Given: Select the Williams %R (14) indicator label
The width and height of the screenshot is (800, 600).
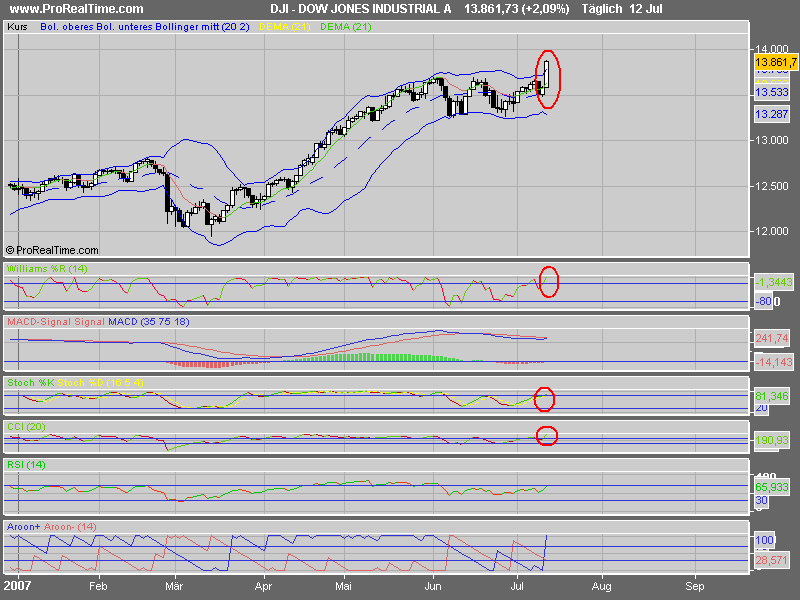Looking at the screenshot, I should pyautogui.click(x=47, y=268).
